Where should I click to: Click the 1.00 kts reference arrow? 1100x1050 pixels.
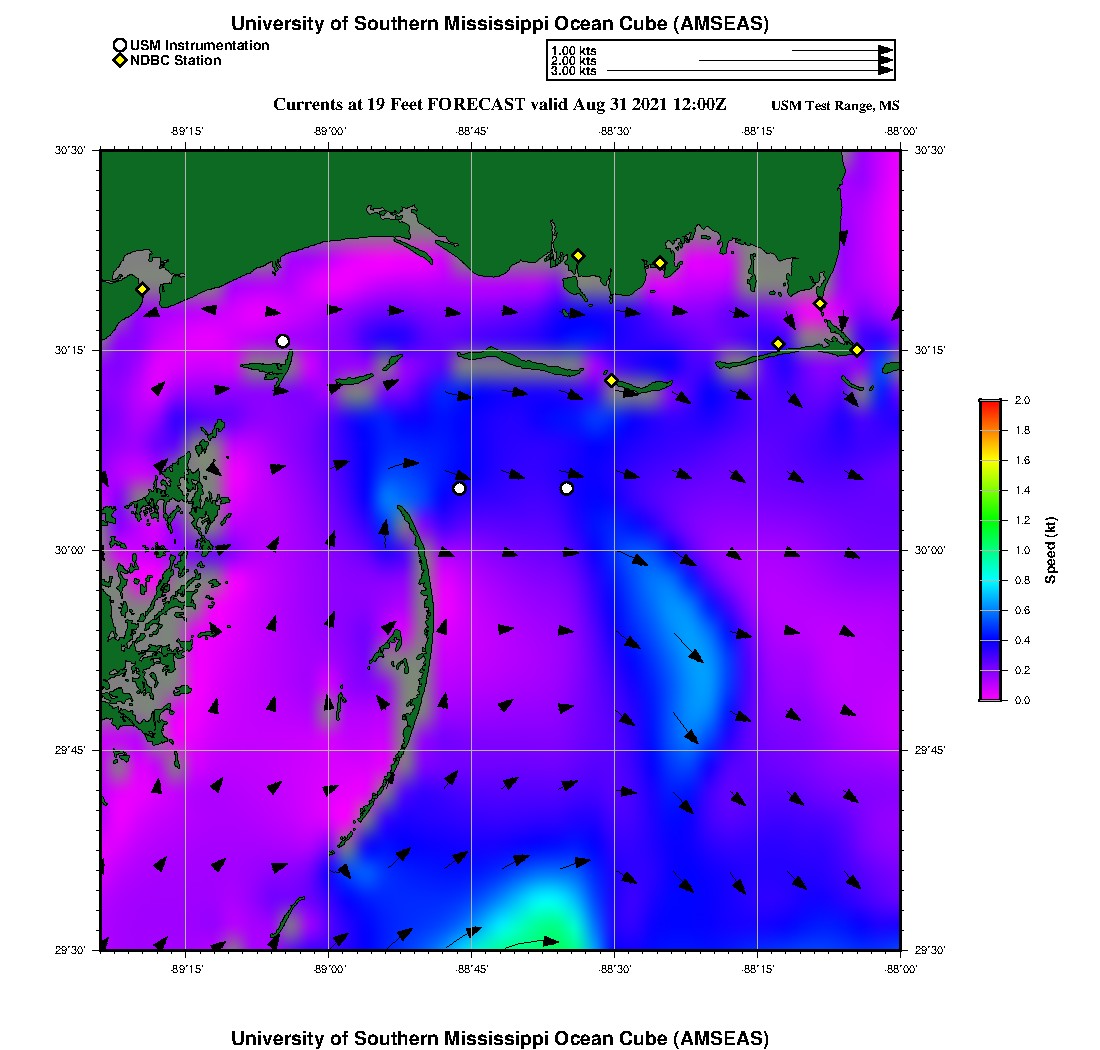(843, 51)
